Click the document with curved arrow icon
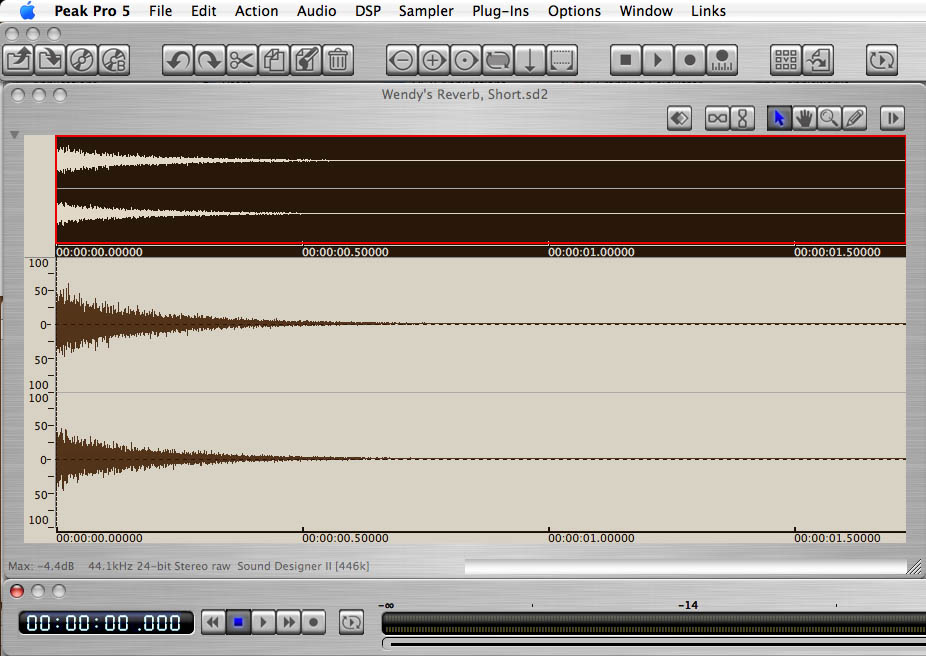 818,60
